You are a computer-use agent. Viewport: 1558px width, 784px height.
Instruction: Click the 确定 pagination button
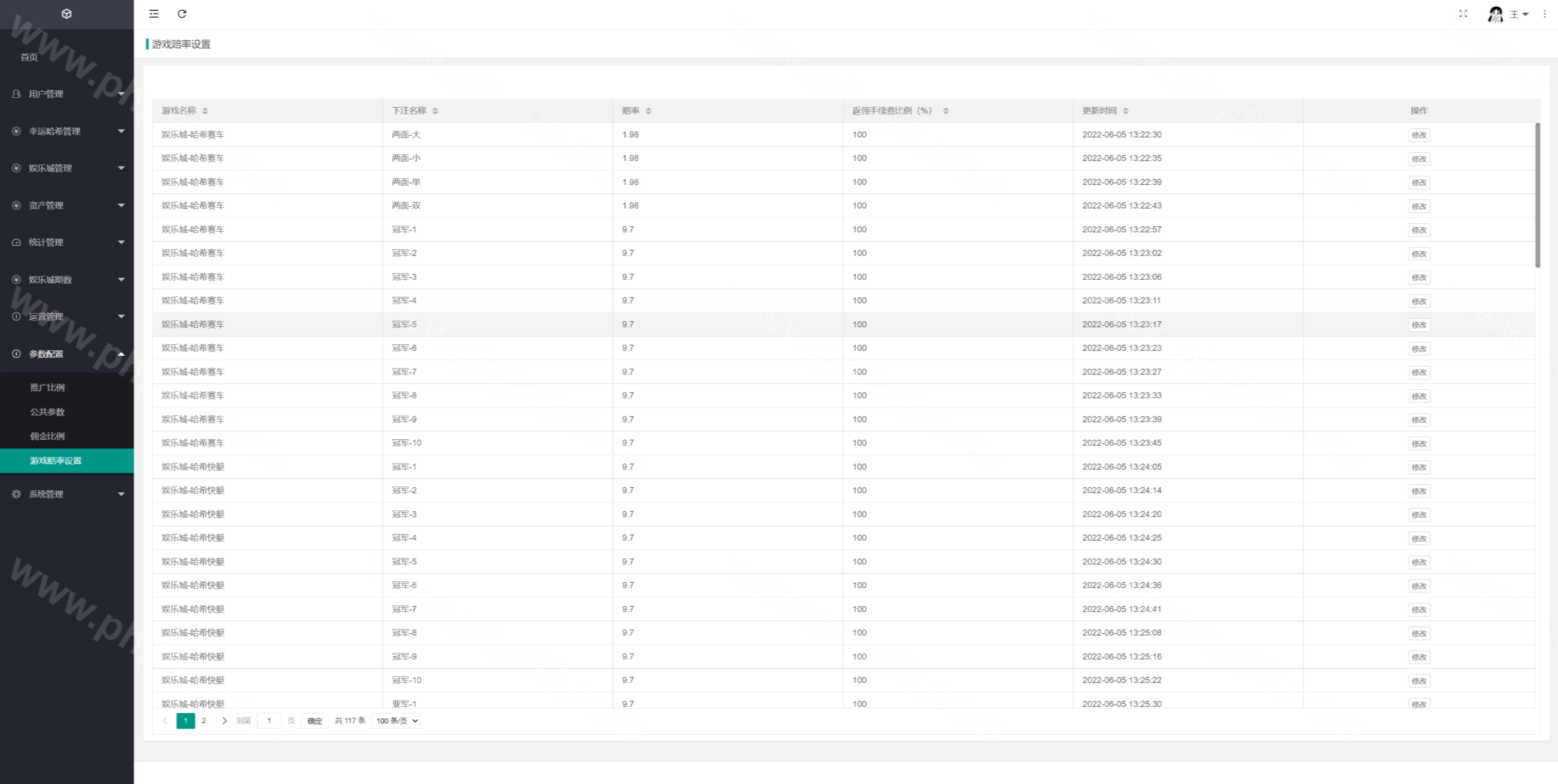click(315, 721)
